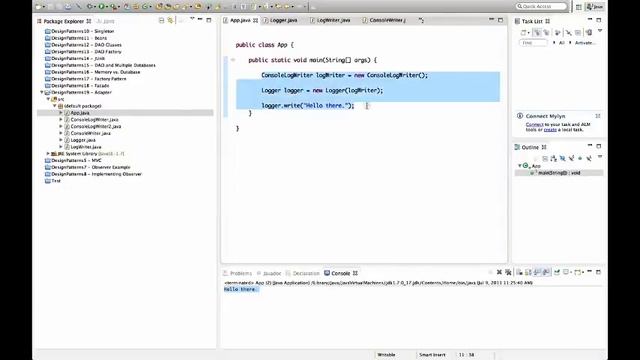Click the Activate link in Task List
This screenshot has height=360, width=640.
tap(585, 43)
